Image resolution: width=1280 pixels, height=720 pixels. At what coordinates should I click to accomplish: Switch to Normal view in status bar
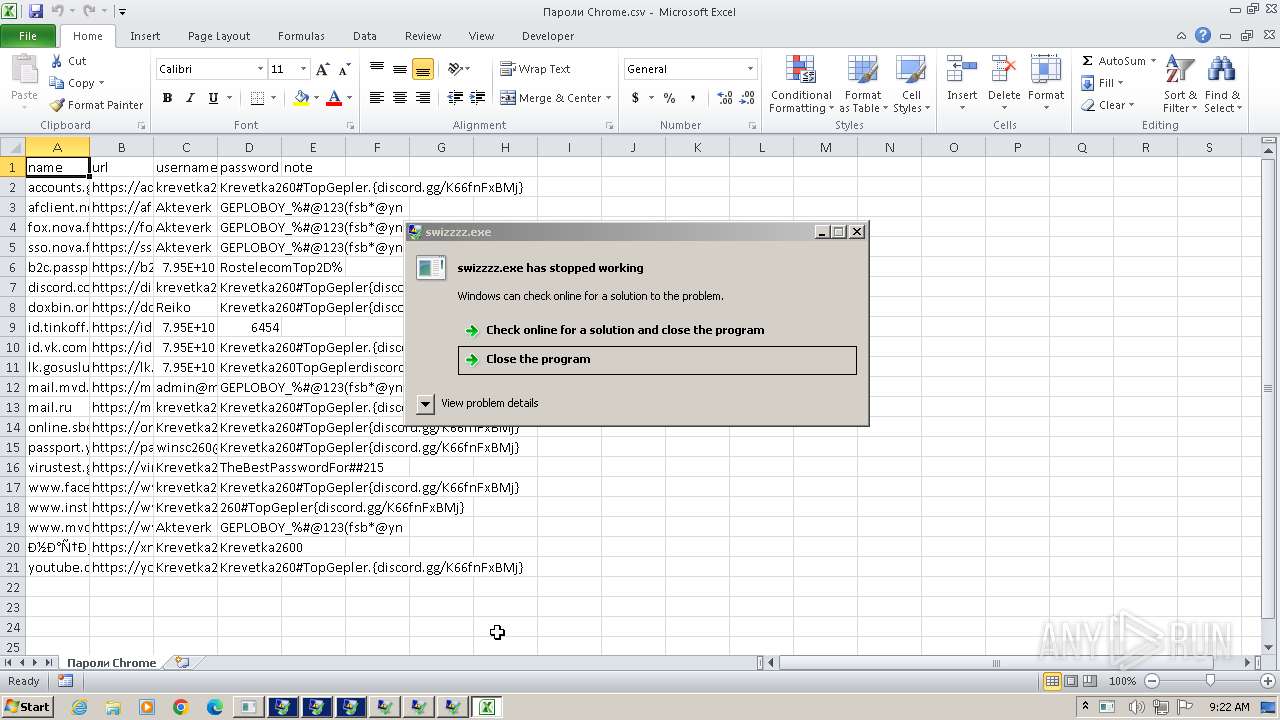coord(1052,681)
